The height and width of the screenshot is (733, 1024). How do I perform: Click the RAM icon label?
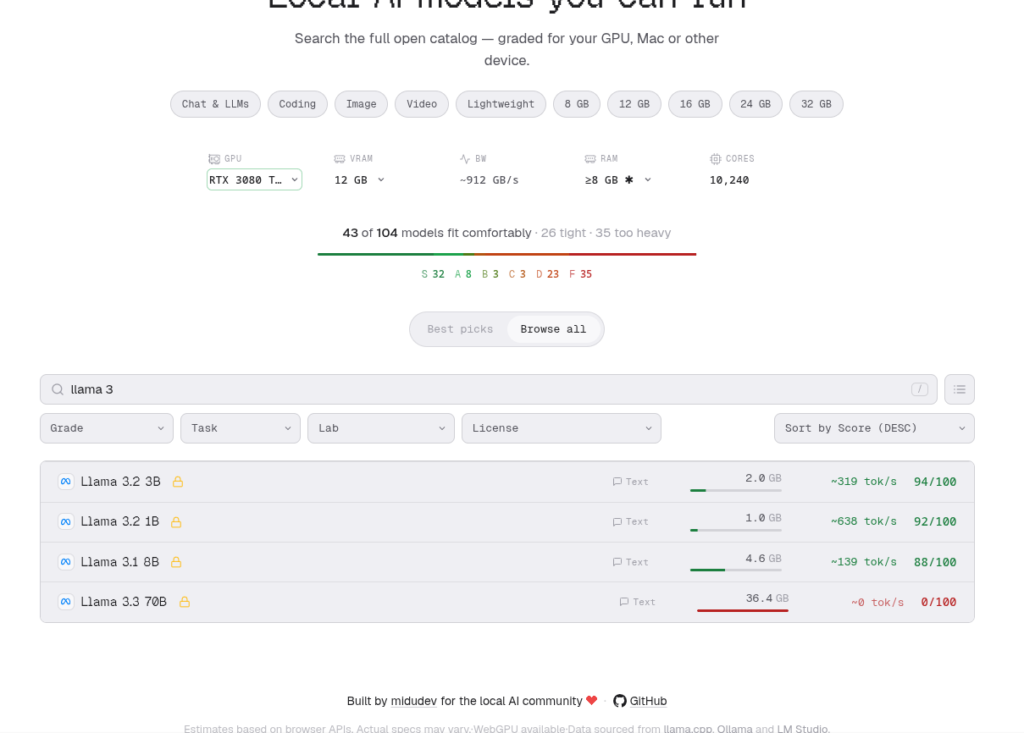590,159
